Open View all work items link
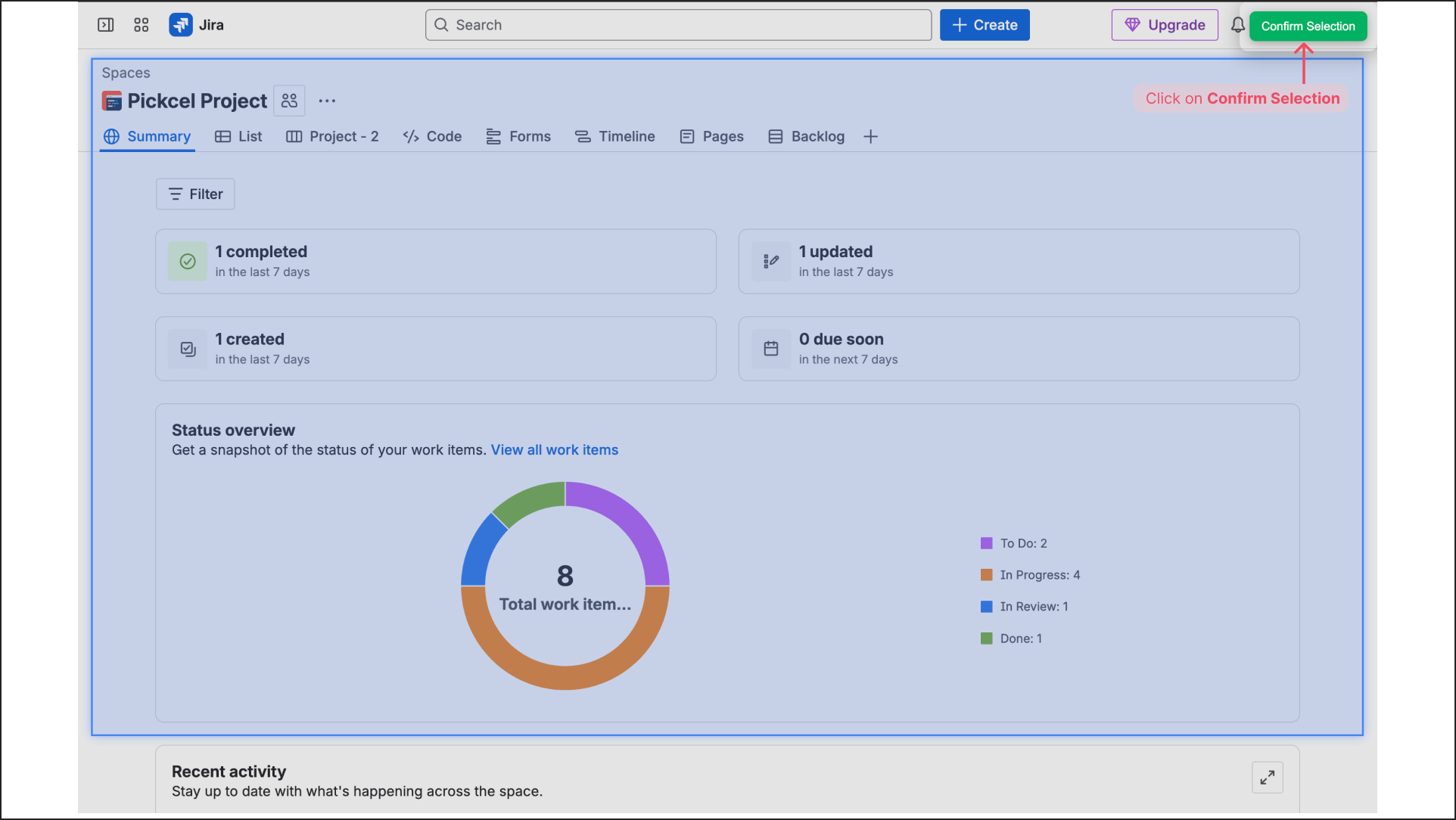This screenshot has height=820, width=1456. click(x=555, y=450)
